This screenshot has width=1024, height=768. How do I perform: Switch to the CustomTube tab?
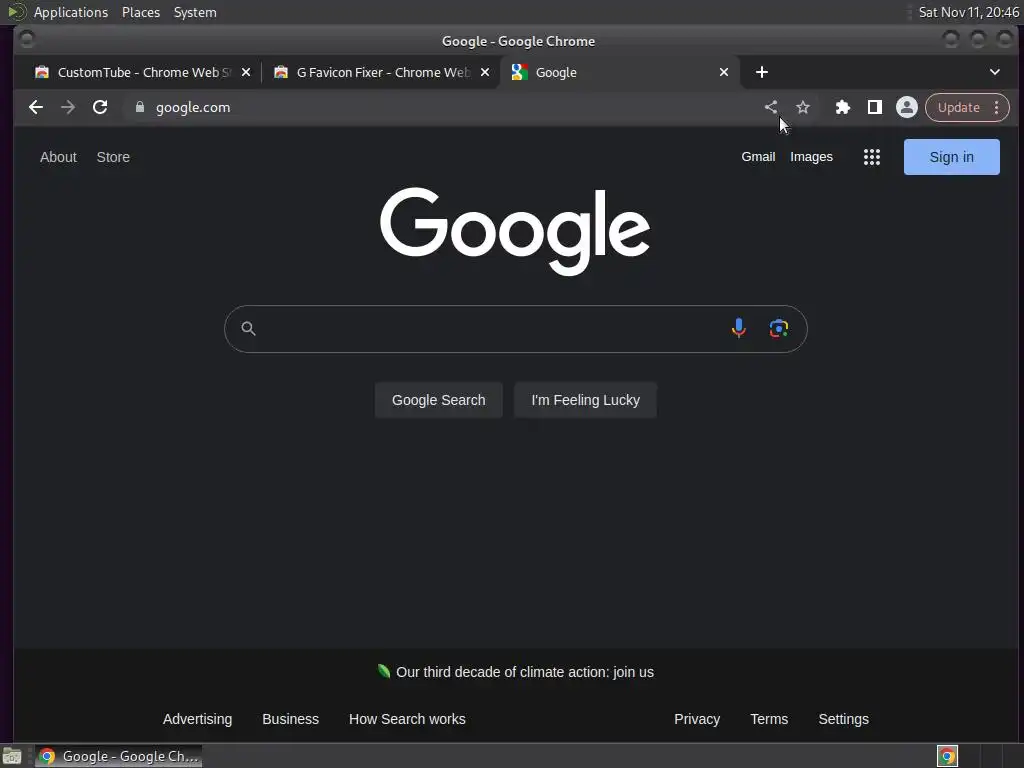(142, 72)
